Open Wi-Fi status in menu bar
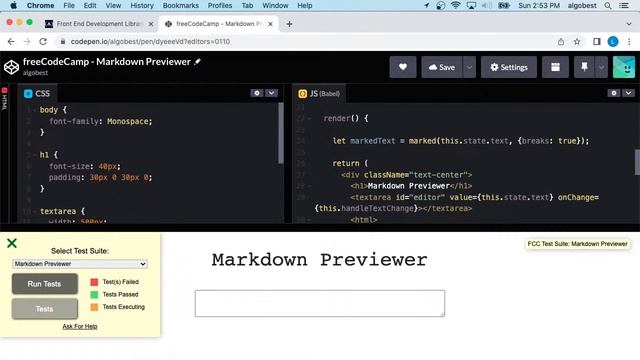 pos(456,6)
